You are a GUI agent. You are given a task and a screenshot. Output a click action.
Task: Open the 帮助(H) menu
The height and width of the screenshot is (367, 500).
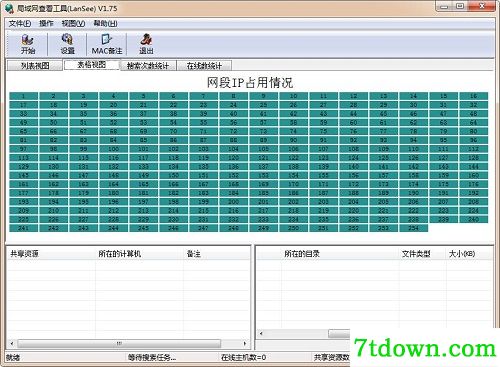click(105, 23)
